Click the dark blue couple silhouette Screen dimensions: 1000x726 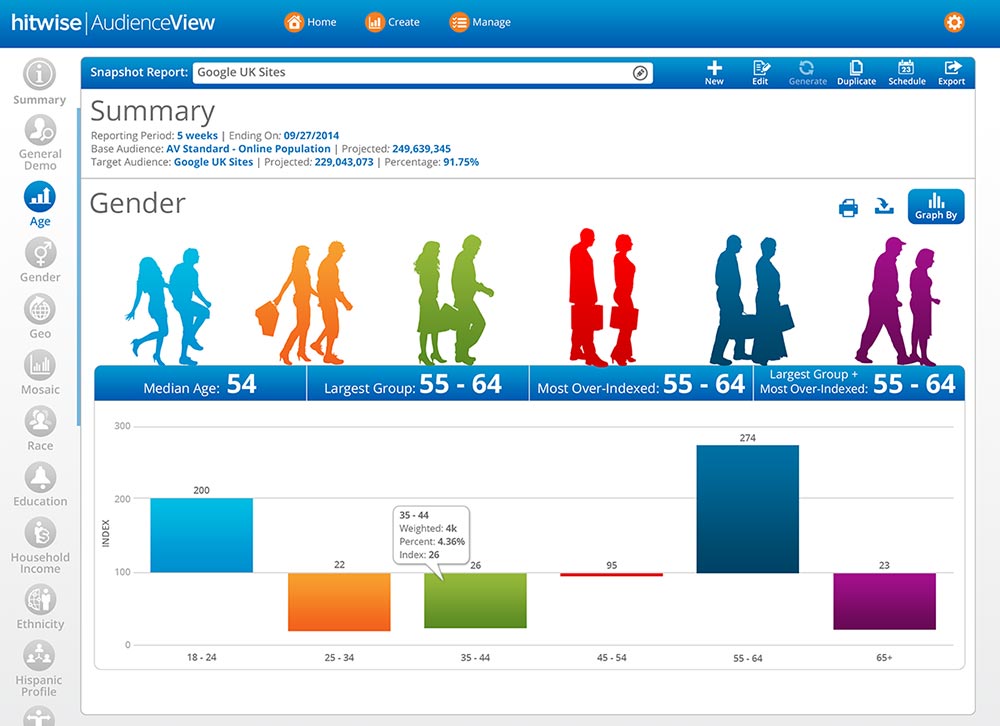coord(751,300)
